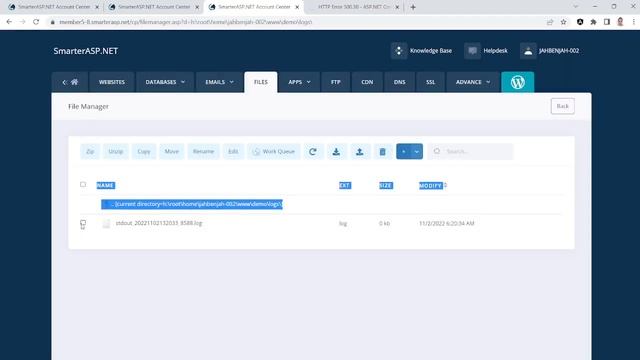Check the stdout log file checkbox
The width and height of the screenshot is (640, 360).
[83, 223]
